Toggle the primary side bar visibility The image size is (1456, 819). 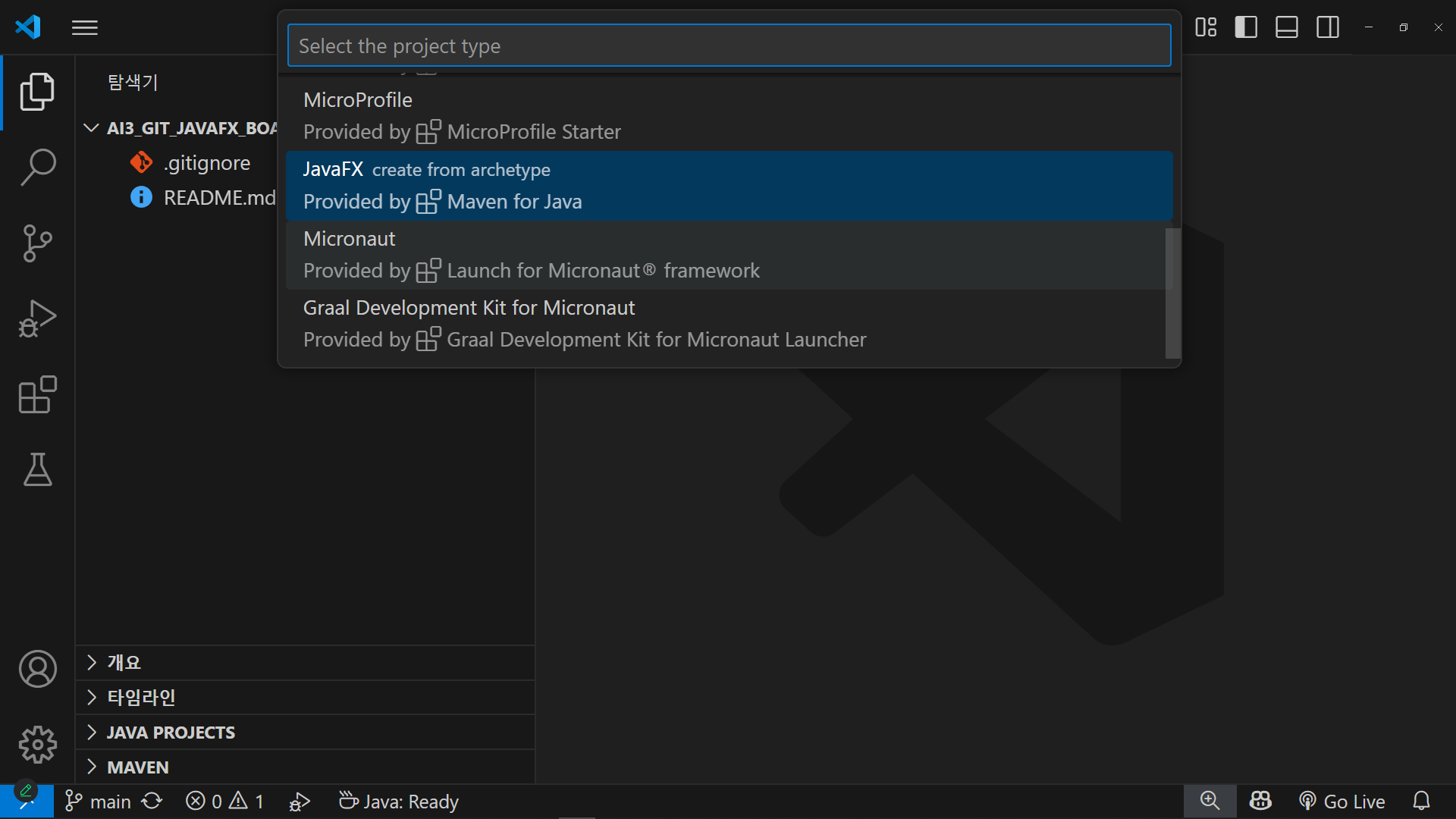[1246, 27]
